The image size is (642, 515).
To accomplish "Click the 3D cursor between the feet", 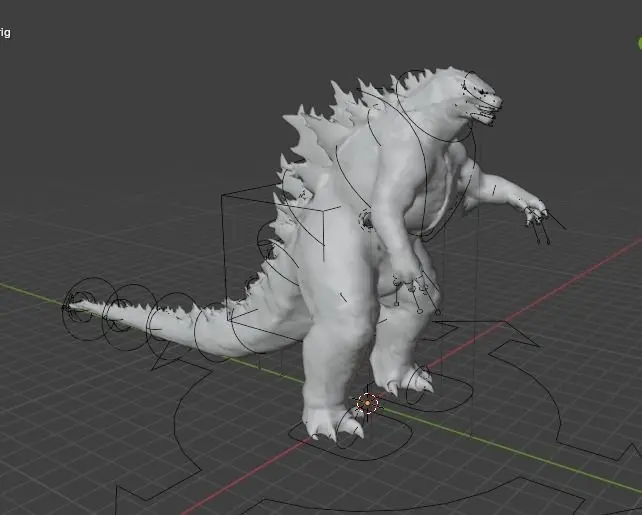I will (x=367, y=403).
